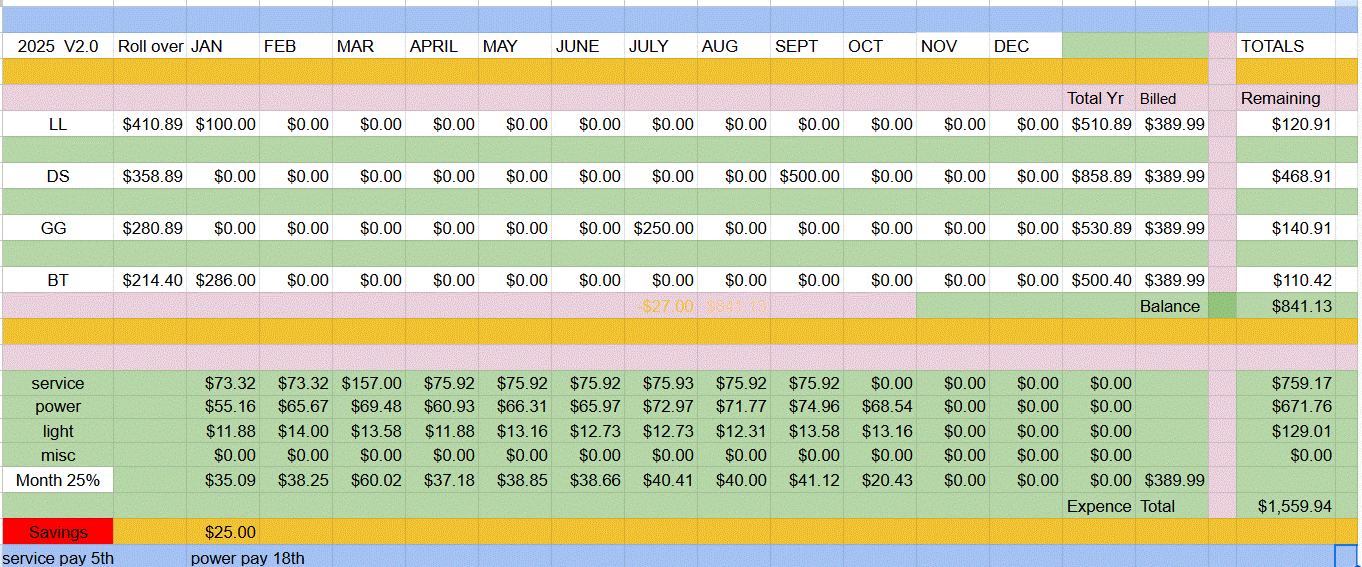Click the Balance label cell
The width and height of the screenshot is (1362, 567).
click(1170, 306)
